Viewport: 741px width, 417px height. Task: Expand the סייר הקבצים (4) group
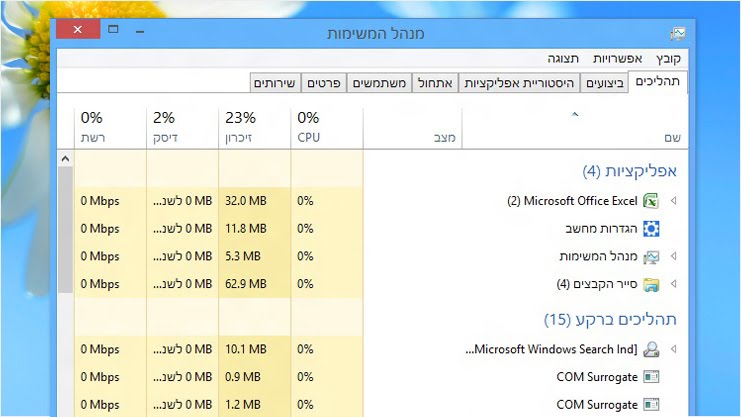tap(673, 284)
